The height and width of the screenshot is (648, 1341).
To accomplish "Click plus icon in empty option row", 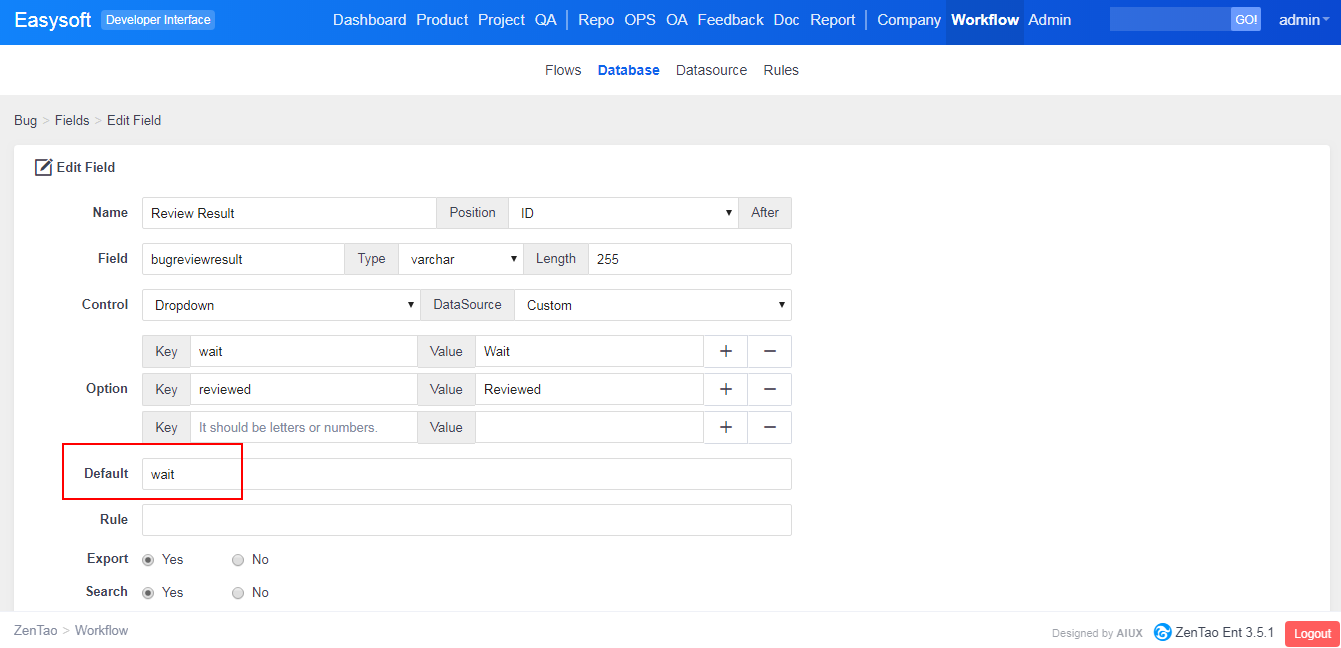I will point(726,427).
